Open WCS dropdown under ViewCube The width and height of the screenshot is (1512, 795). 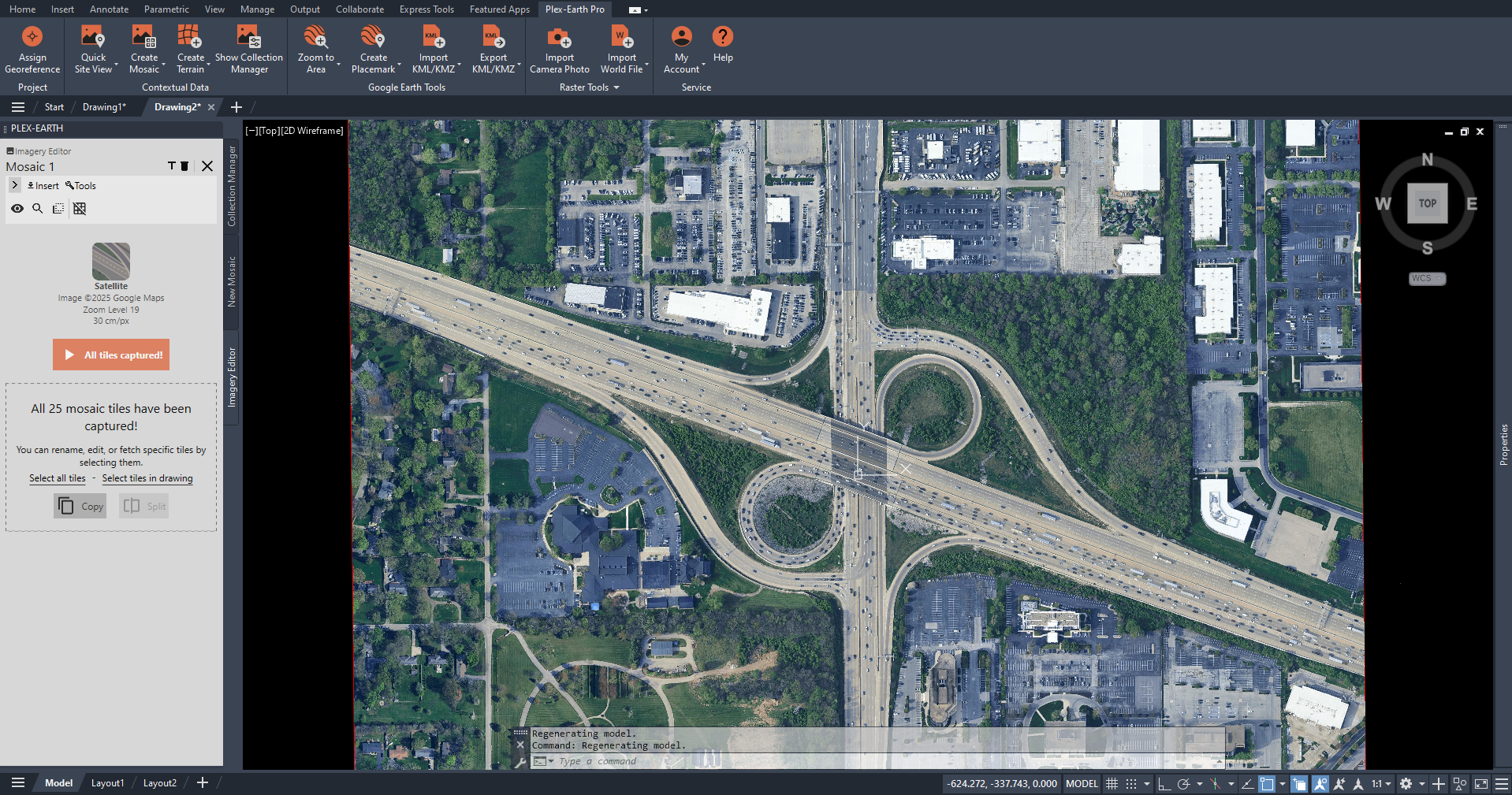click(x=1427, y=278)
